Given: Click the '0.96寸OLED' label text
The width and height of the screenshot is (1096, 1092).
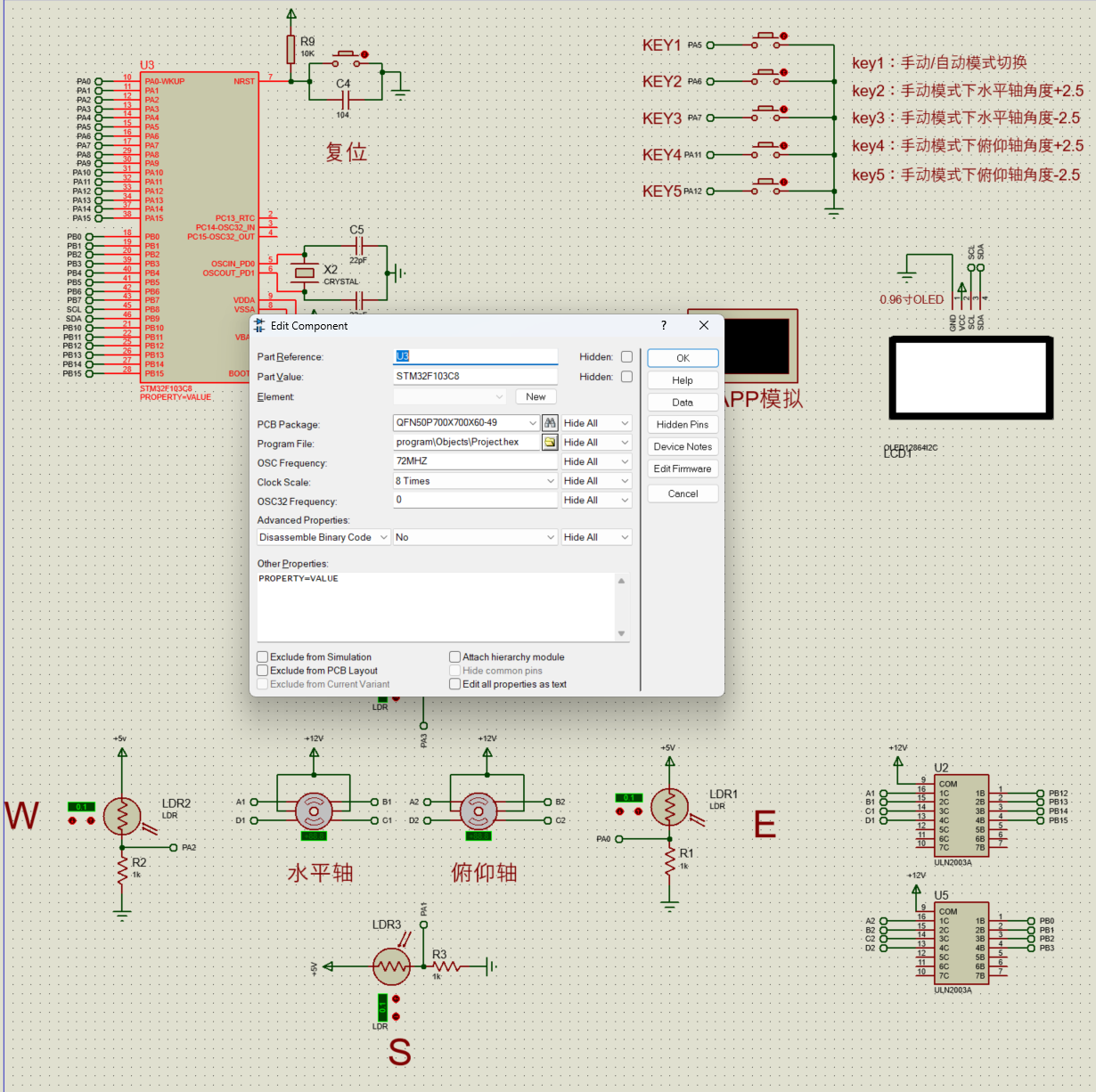Looking at the screenshot, I should coord(912,299).
